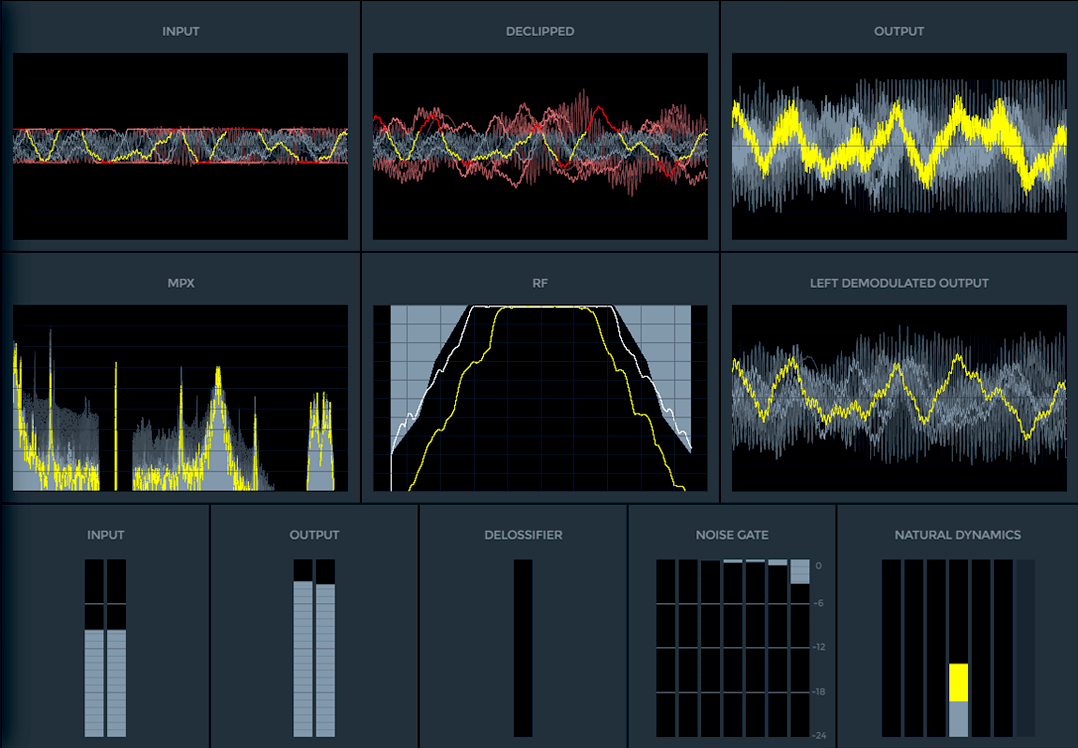Click the NOISE GATE title label
Image resolution: width=1078 pixels, height=748 pixels.
point(733,534)
